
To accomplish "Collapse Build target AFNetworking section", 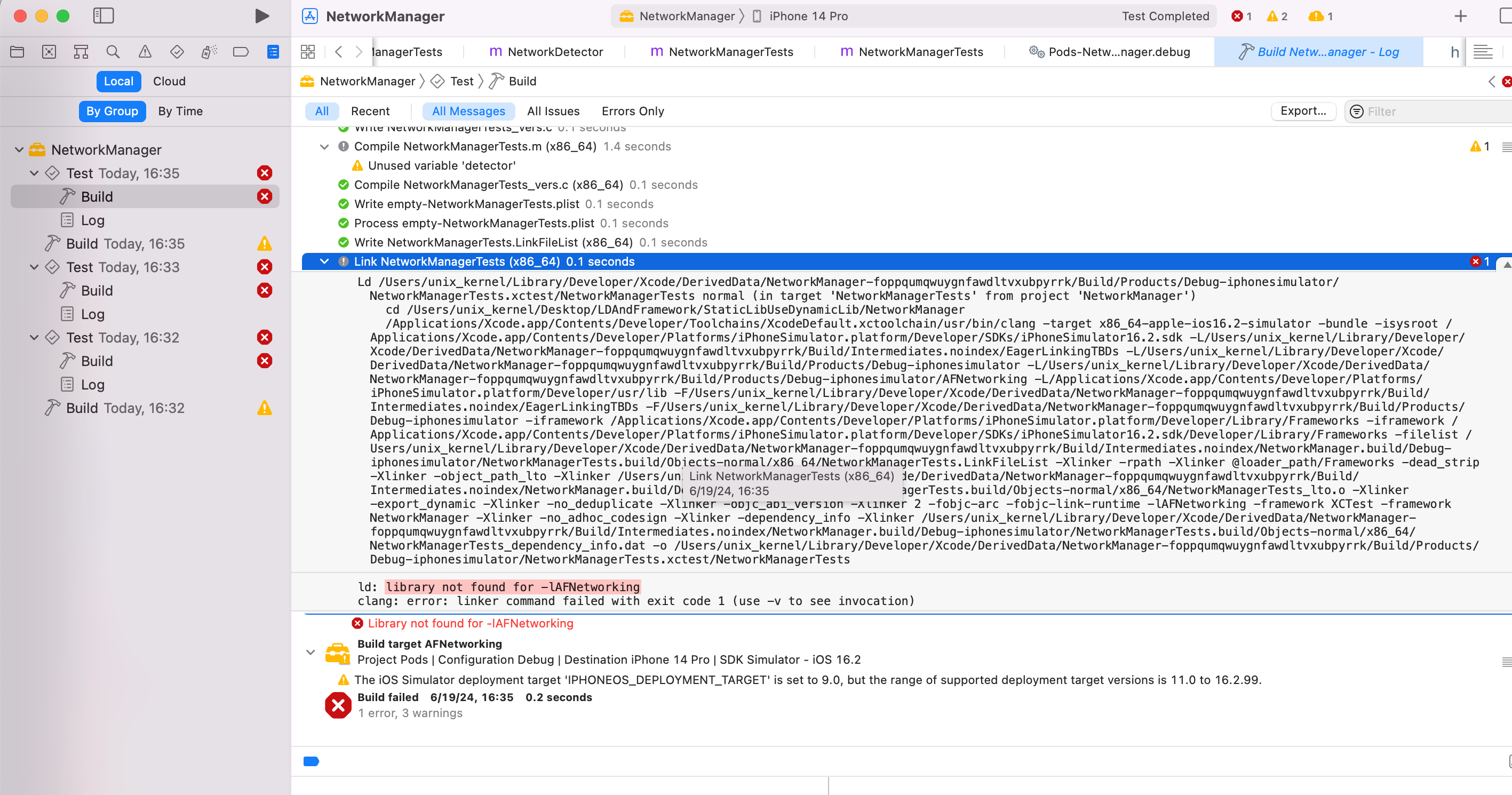I will pyautogui.click(x=311, y=651).
